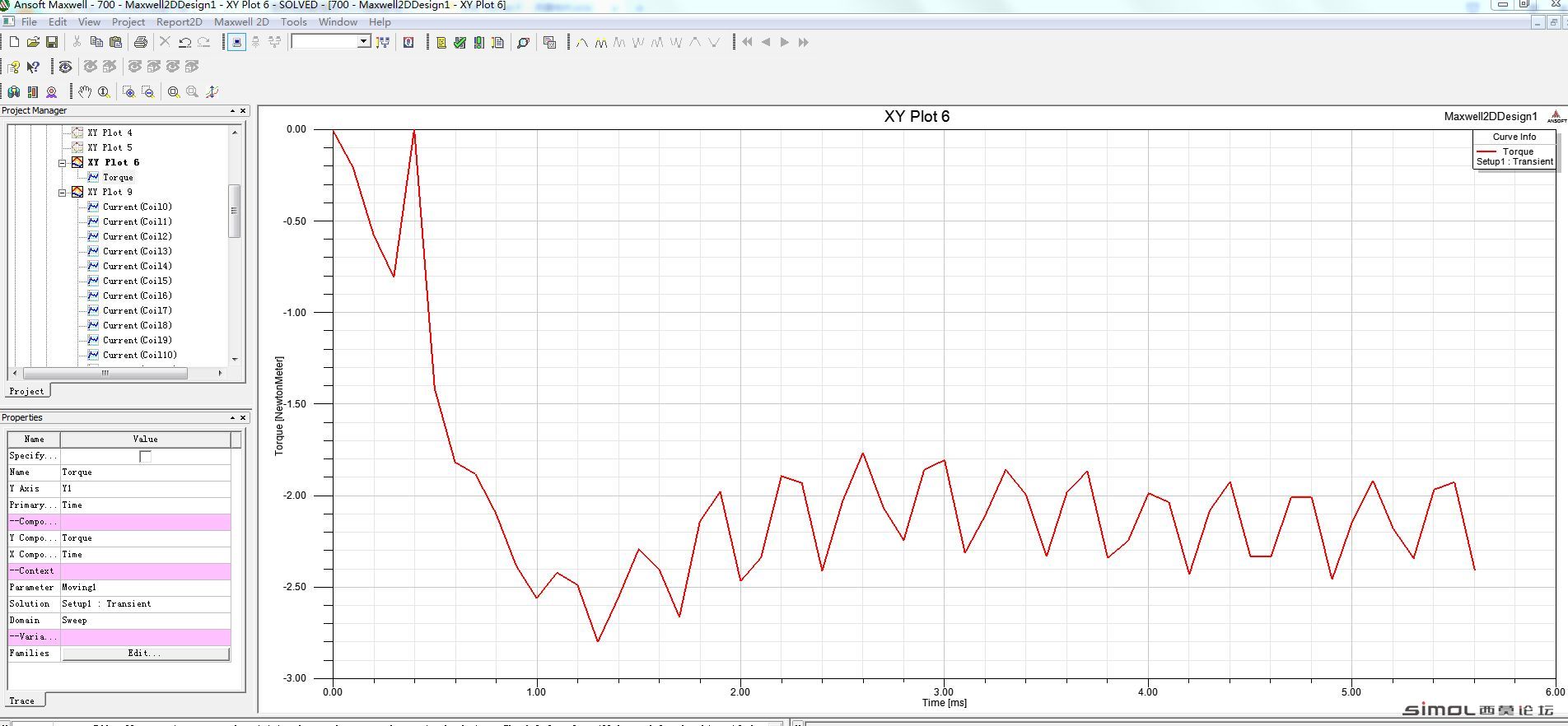
Task: Click the scroll-down arrow in Project Manager
Action: [235, 359]
